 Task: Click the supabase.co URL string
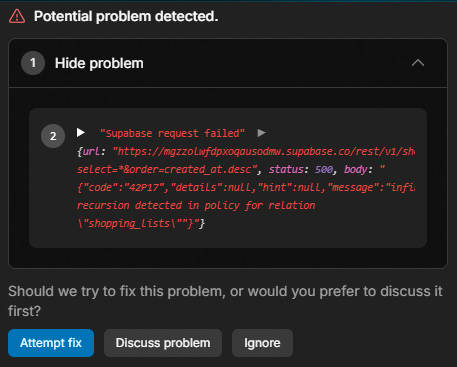[x=264, y=152]
